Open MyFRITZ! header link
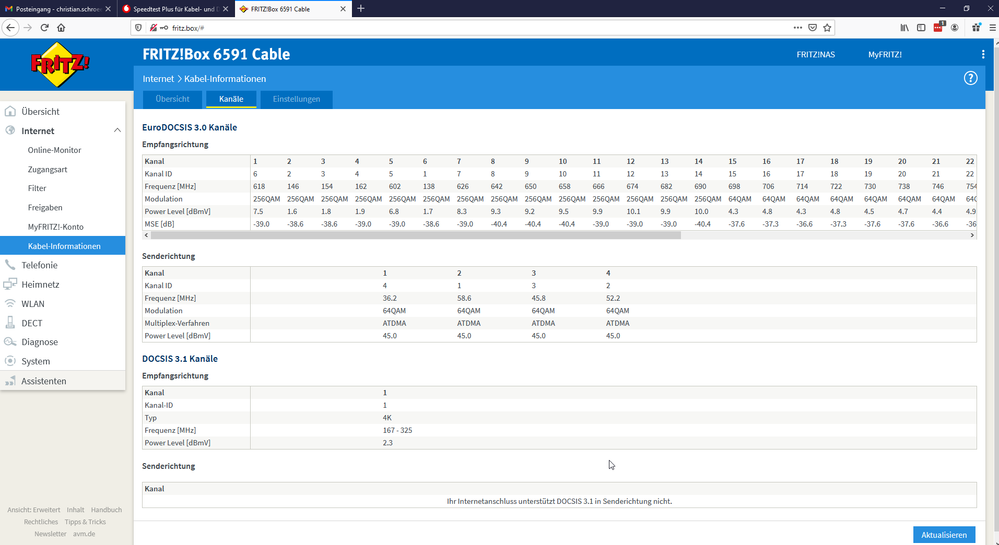999x545 pixels. (x=884, y=54)
